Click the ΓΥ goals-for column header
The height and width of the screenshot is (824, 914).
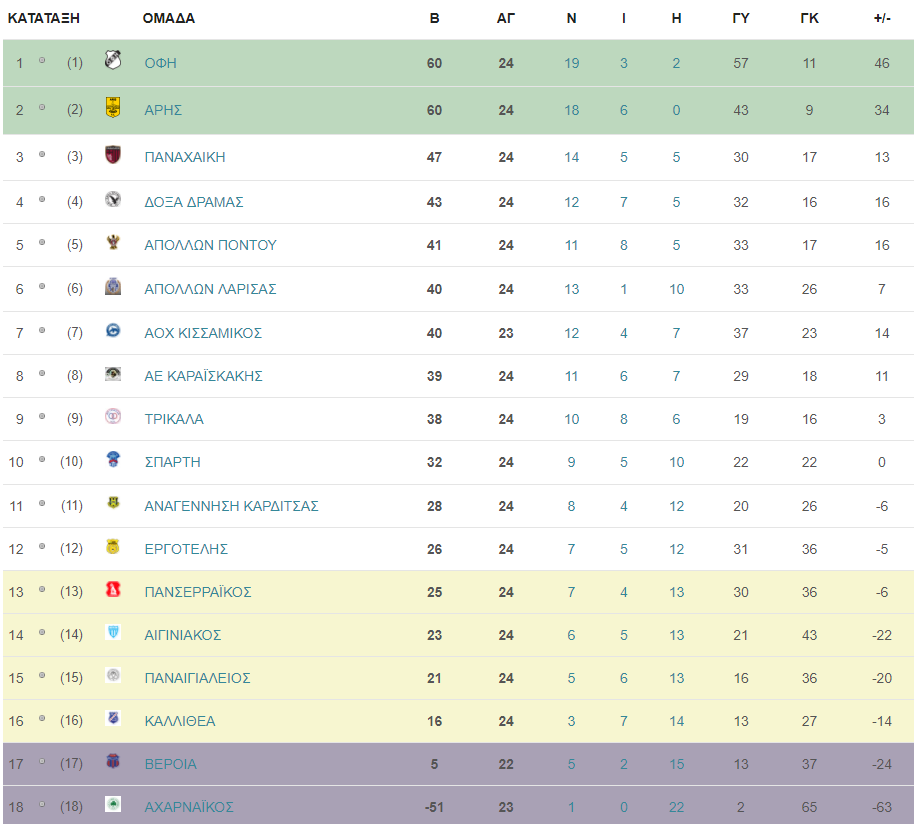coord(741,19)
